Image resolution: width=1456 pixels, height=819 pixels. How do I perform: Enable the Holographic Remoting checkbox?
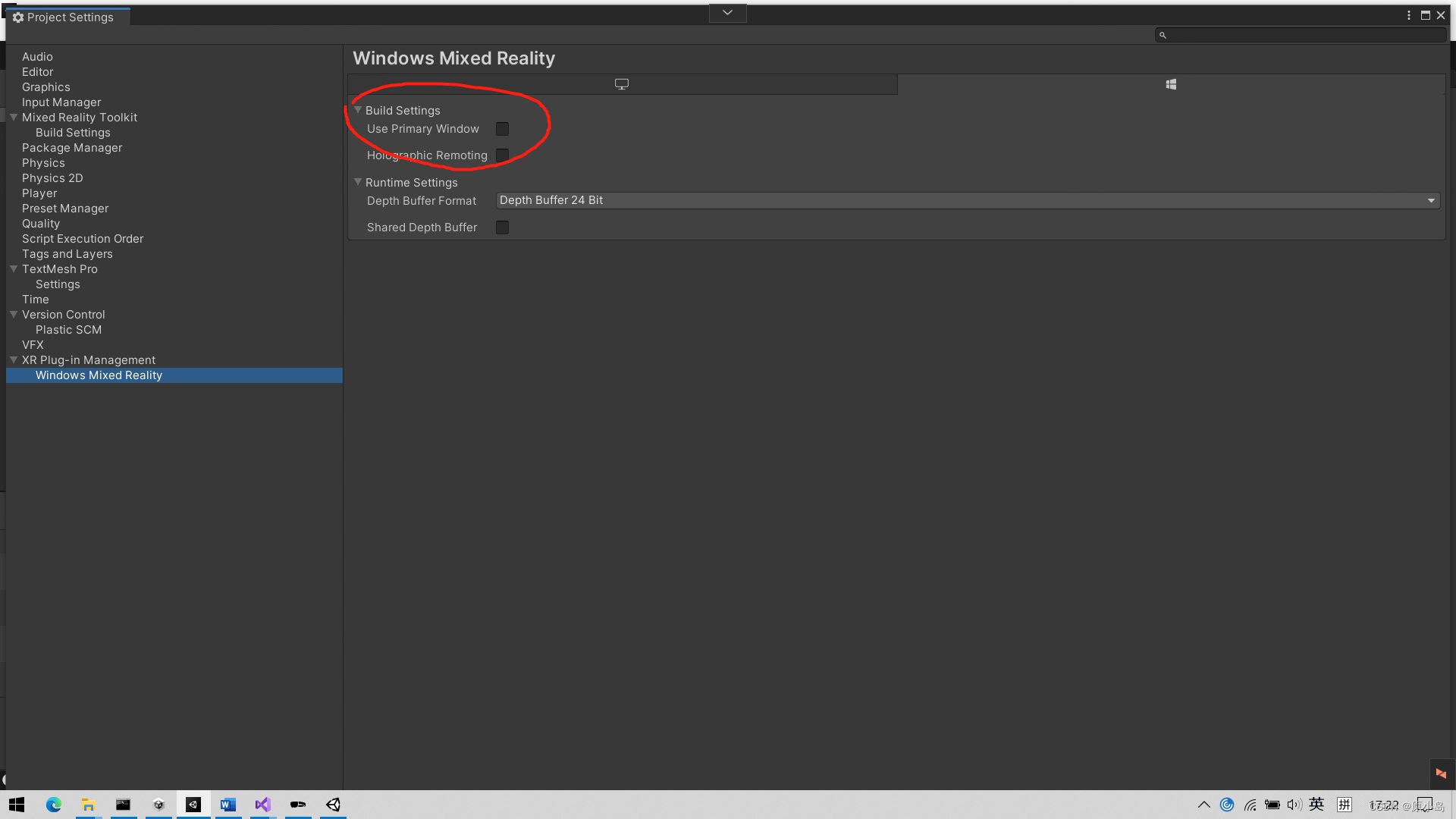point(502,155)
